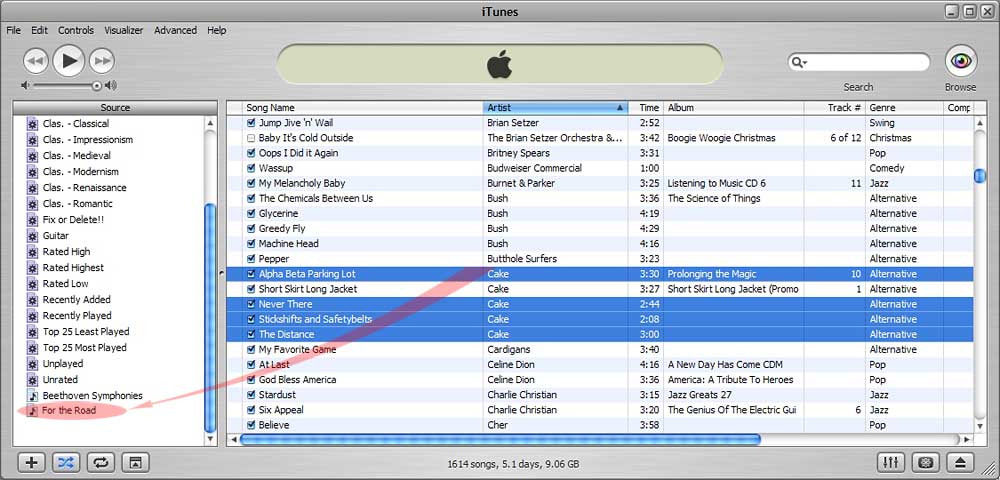Select the For the Road playlist
Screen dimensions: 1000x480
(x=69, y=411)
